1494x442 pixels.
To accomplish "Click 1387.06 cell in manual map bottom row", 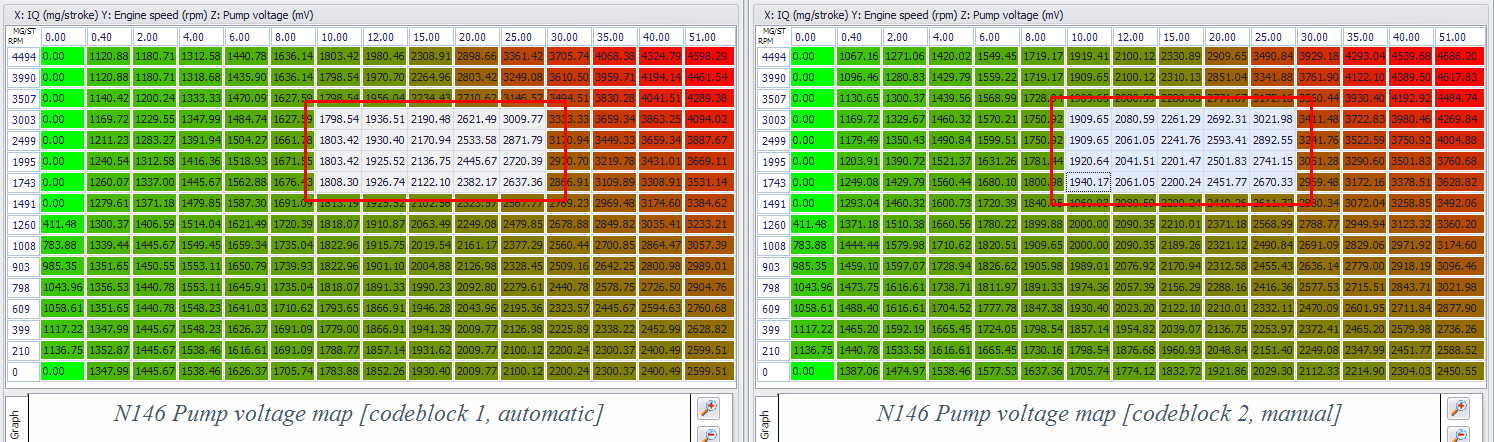I will tap(858, 372).
